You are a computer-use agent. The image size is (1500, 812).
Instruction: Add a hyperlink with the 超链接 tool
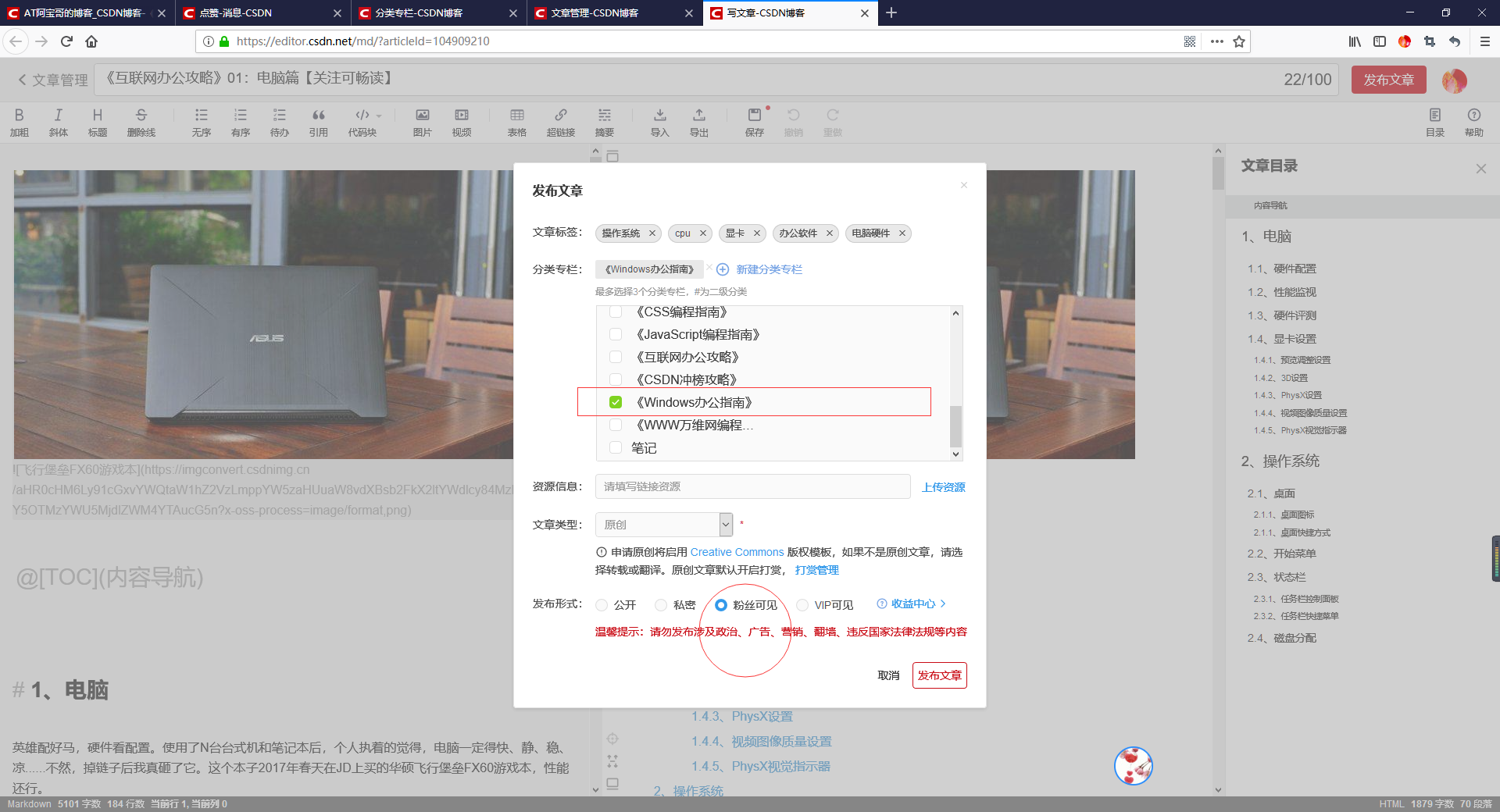561,123
